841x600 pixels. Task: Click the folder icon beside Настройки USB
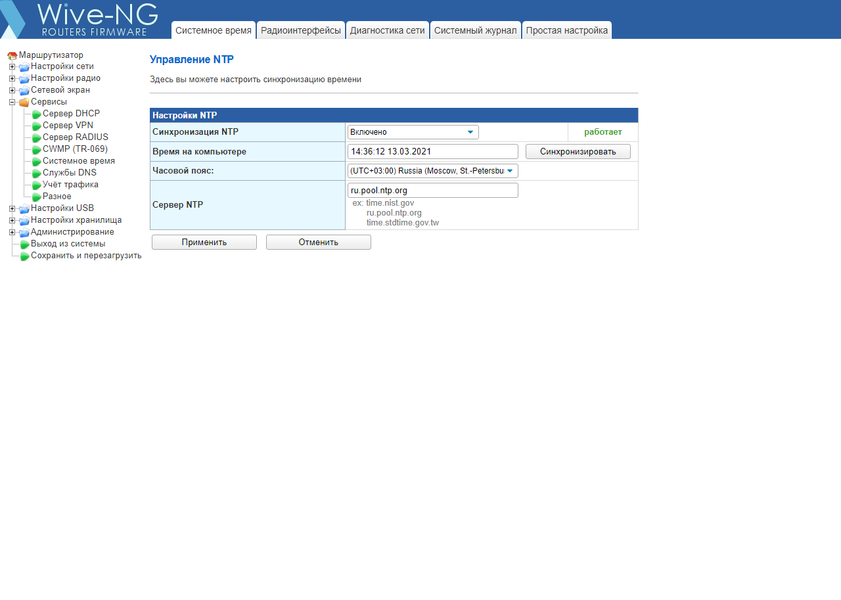tap(24, 209)
